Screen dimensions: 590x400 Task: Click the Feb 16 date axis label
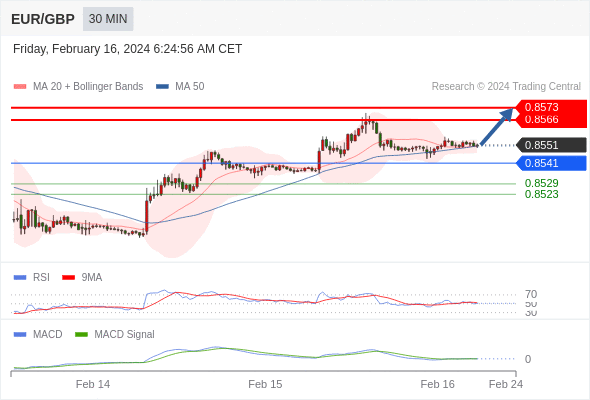click(438, 384)
